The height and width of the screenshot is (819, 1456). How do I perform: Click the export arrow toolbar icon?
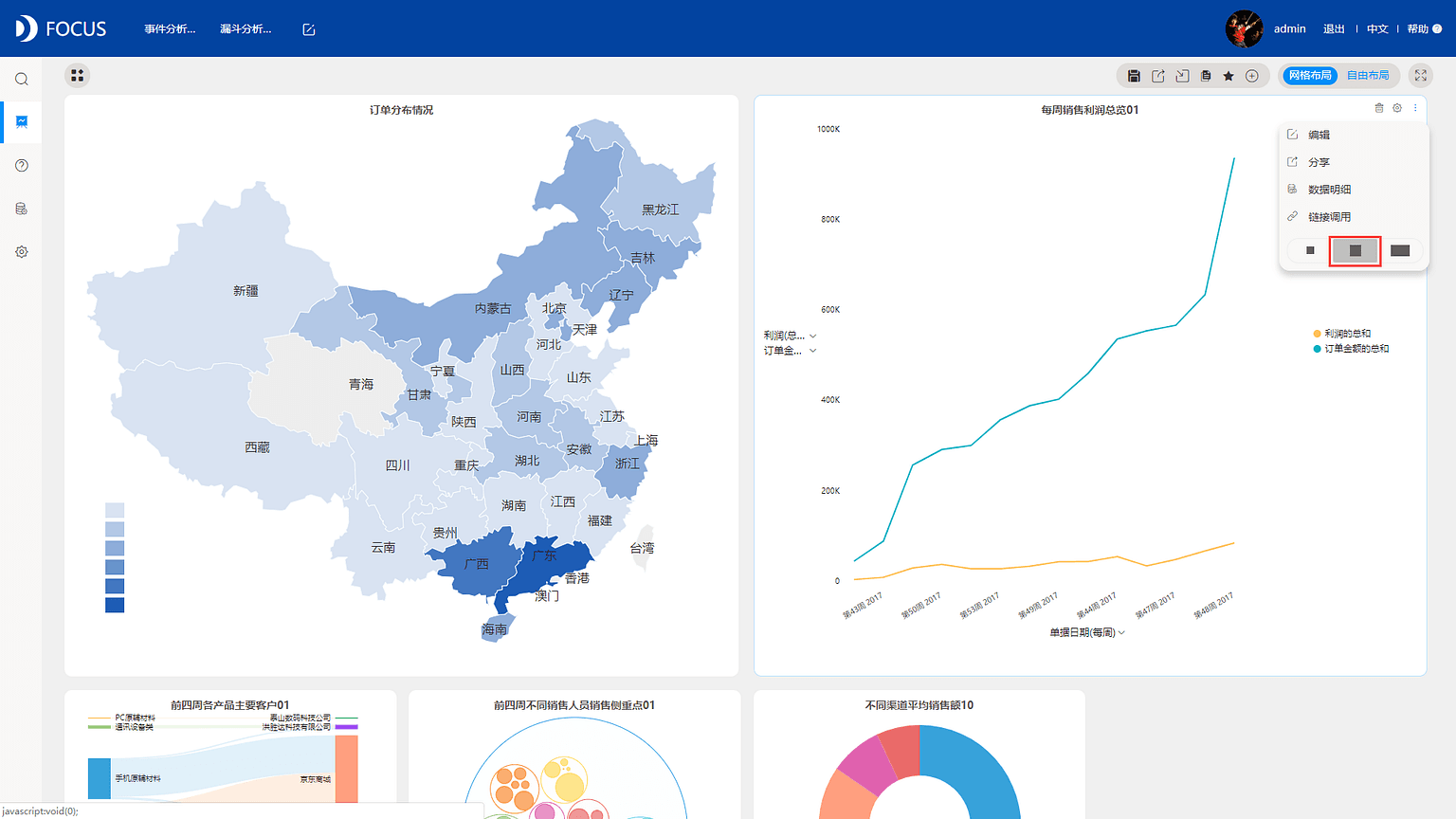click(x=1182, y=76)
